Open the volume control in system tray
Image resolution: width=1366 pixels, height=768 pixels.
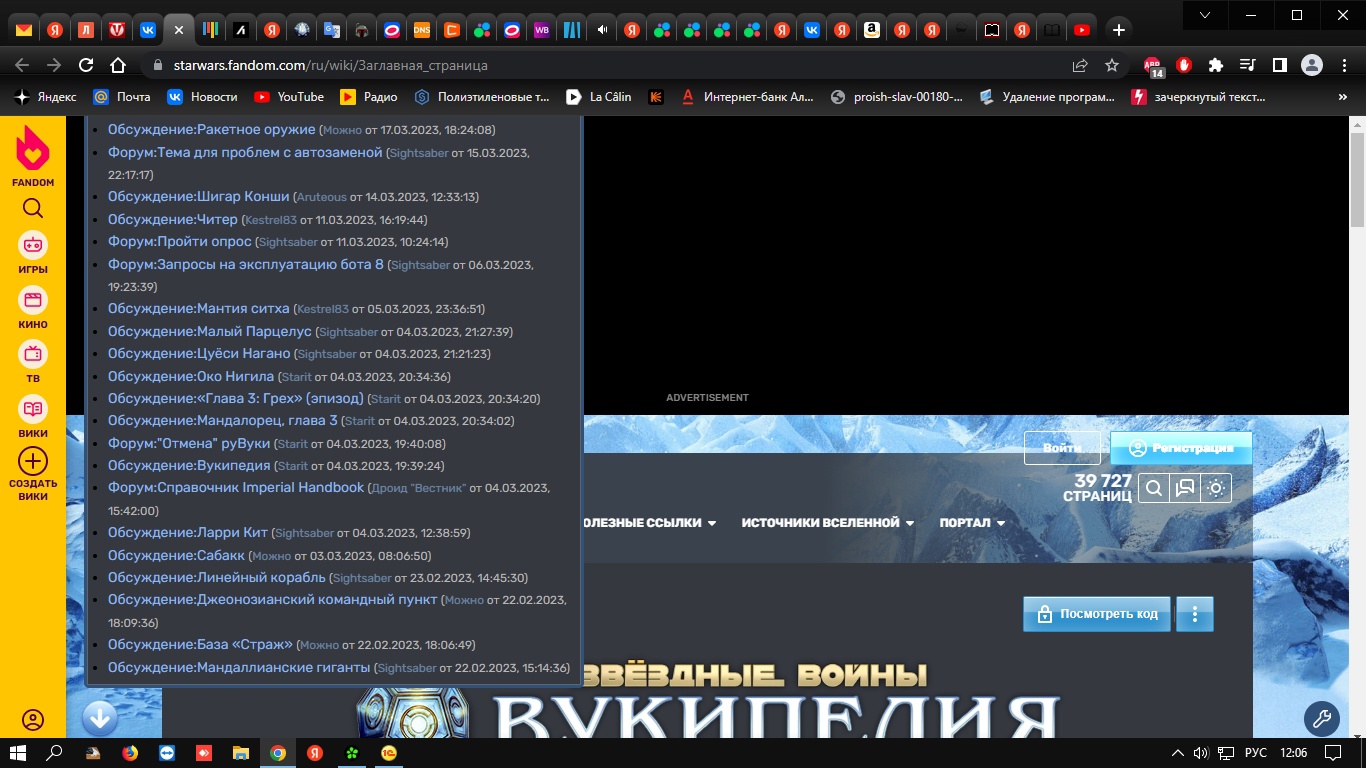pyautogui.click(x=1201, y=753)
